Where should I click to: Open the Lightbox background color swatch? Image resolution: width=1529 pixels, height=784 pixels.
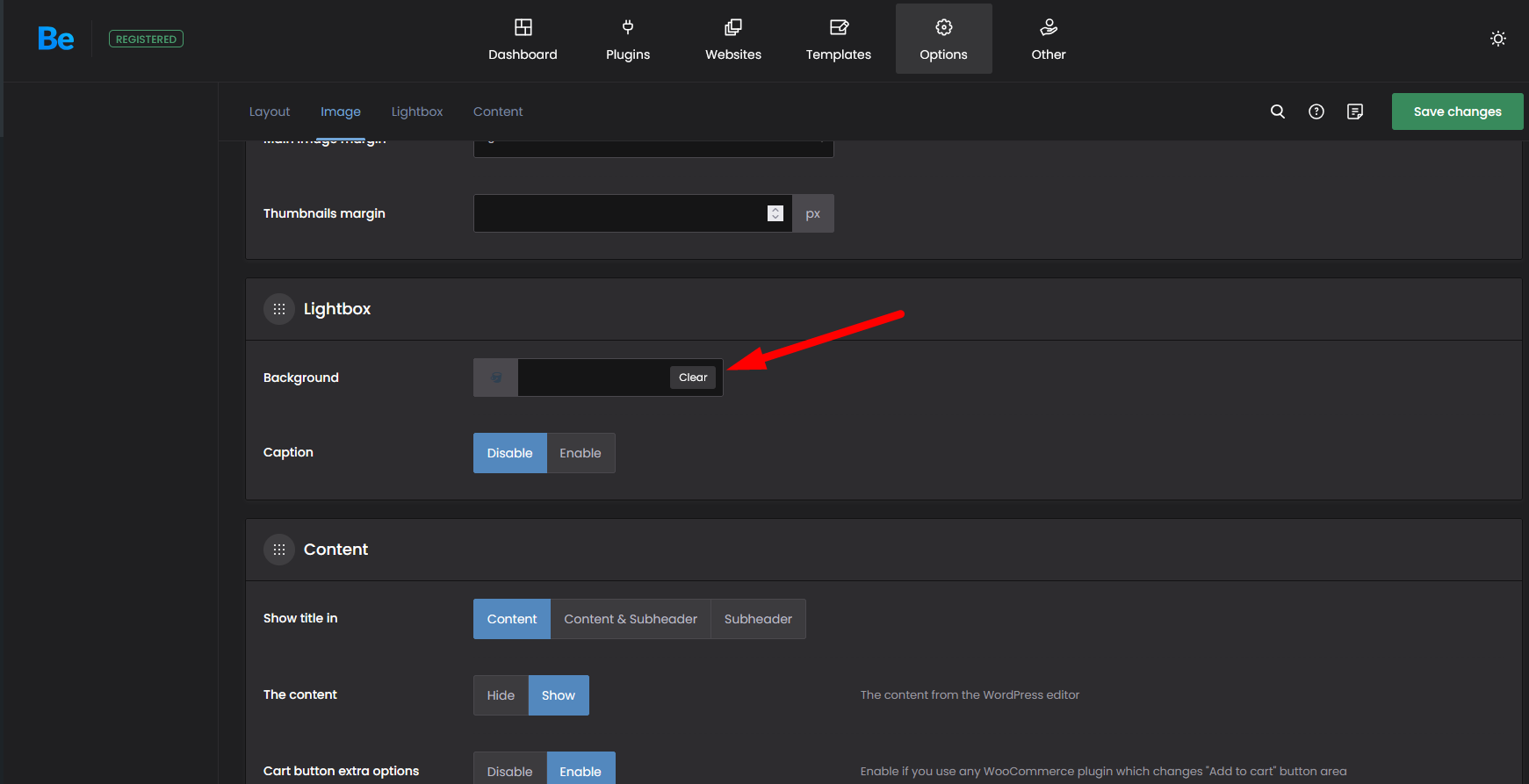(496, 378)
